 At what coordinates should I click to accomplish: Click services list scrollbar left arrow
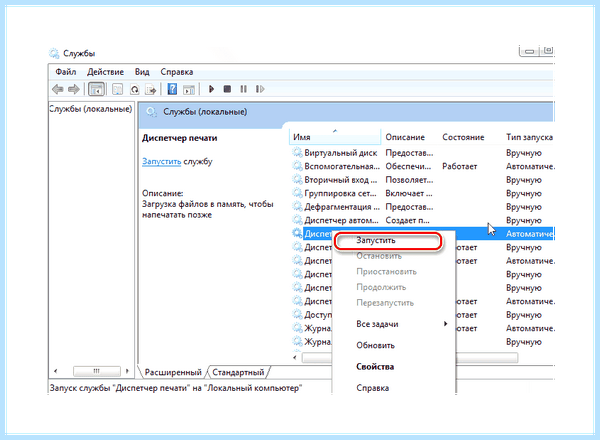(x=295, y=358)
